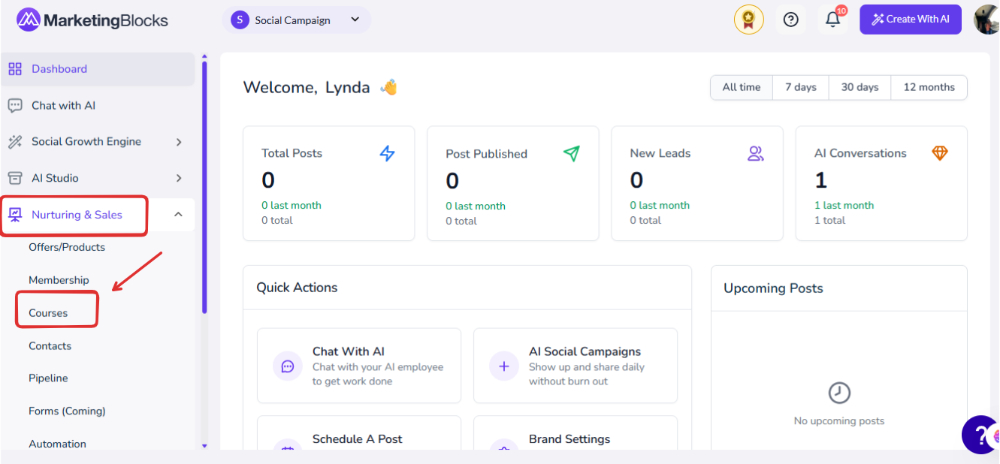Image resolution: width=1000 pixels, height=464 pixels.
Task: Open the Brand Settings quick action
Action: pyautogui.click(x=575, y=433)
